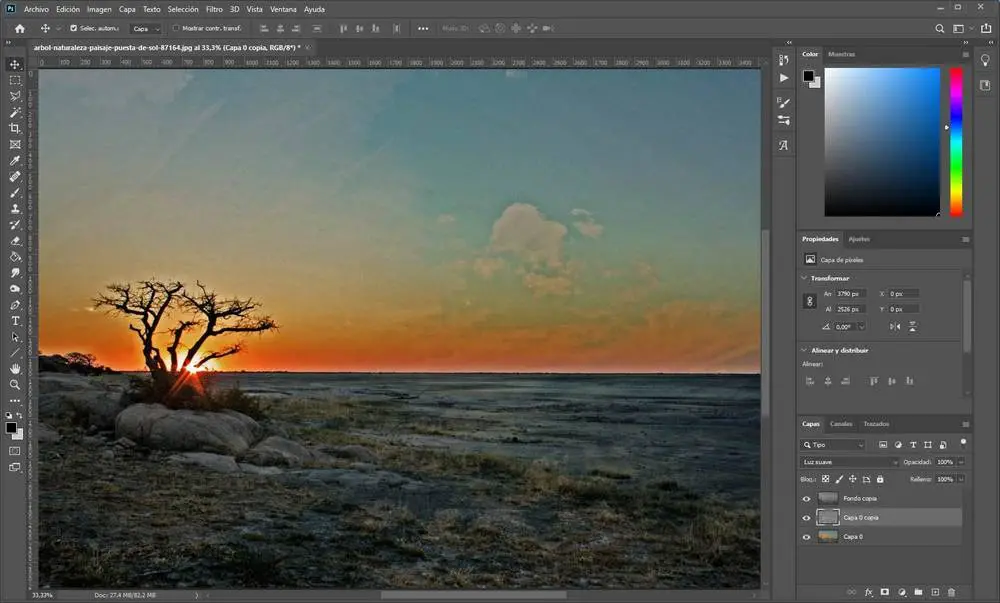Select the Crop tool
Image resolution: width=1000 pixels, height=603 pixels.
pyautogui.click(x=15, y=129)
